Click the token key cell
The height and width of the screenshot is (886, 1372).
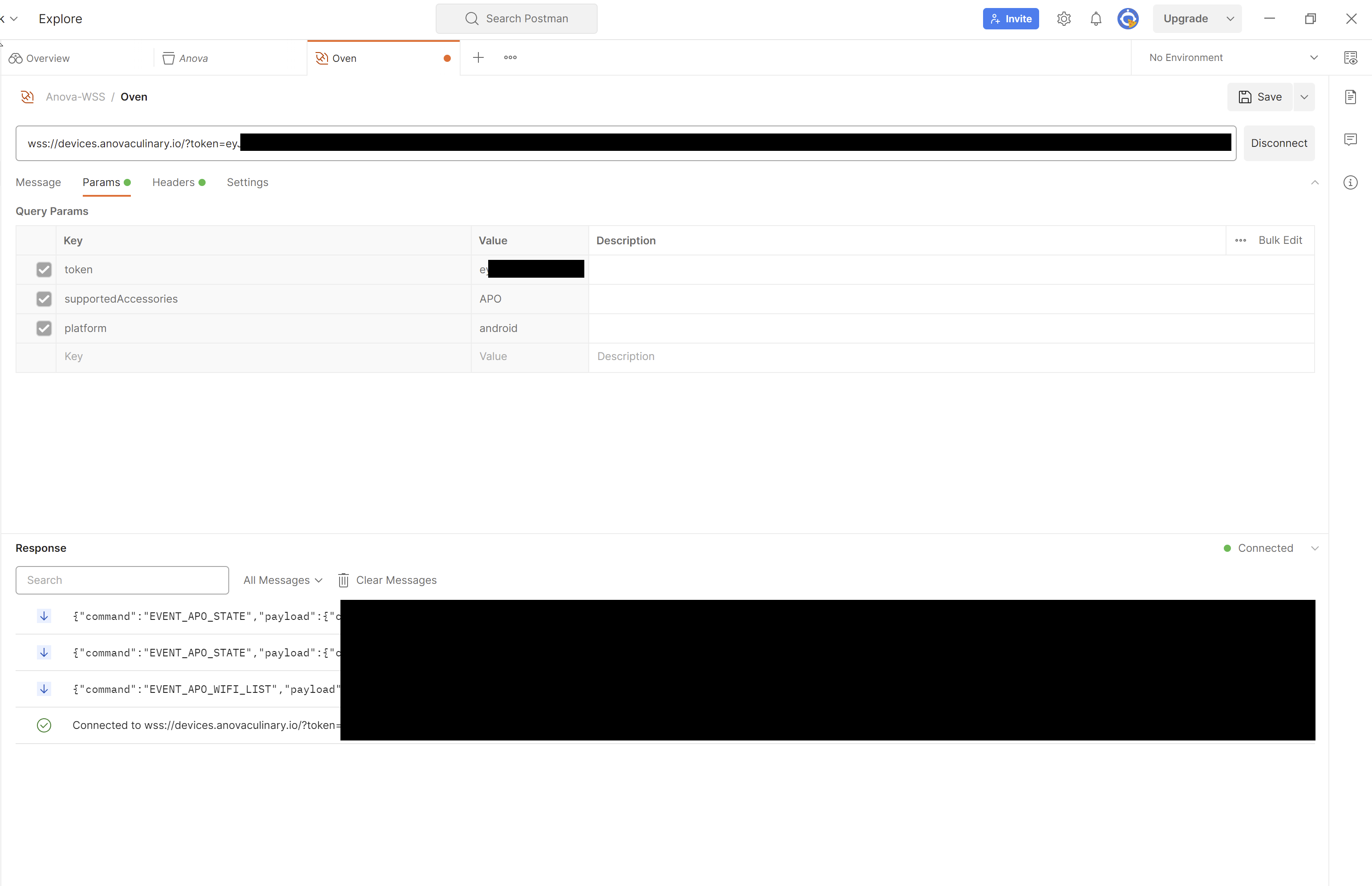click(263, 270)
